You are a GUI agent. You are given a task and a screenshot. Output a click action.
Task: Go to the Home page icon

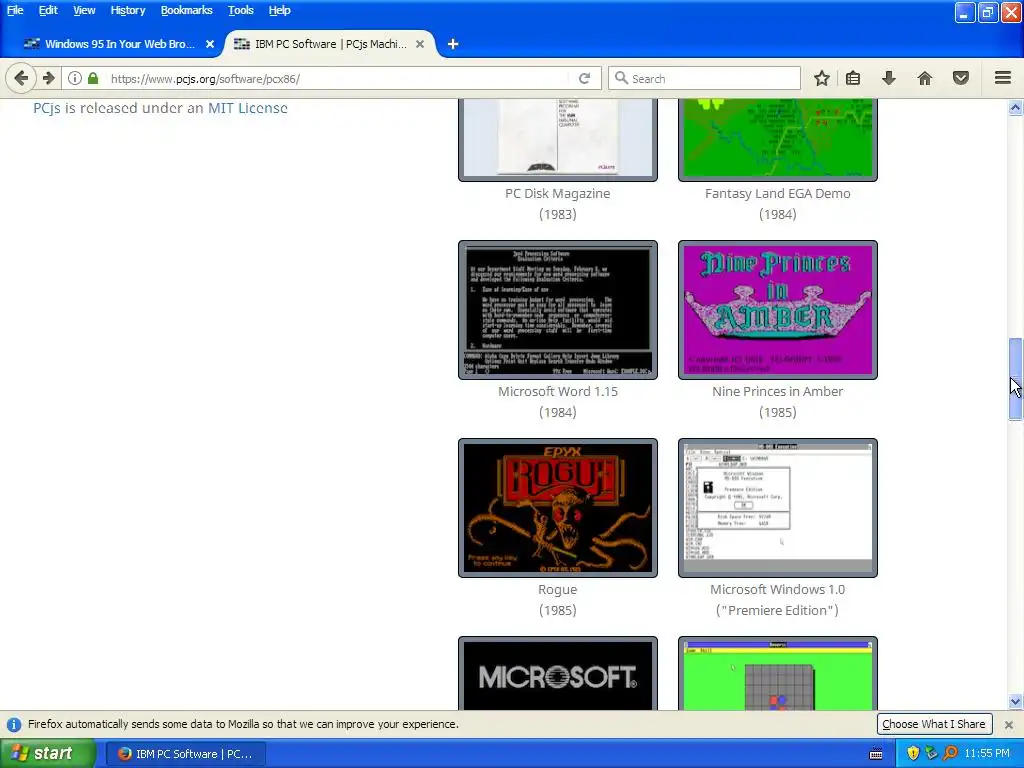(x=925, y=78)
